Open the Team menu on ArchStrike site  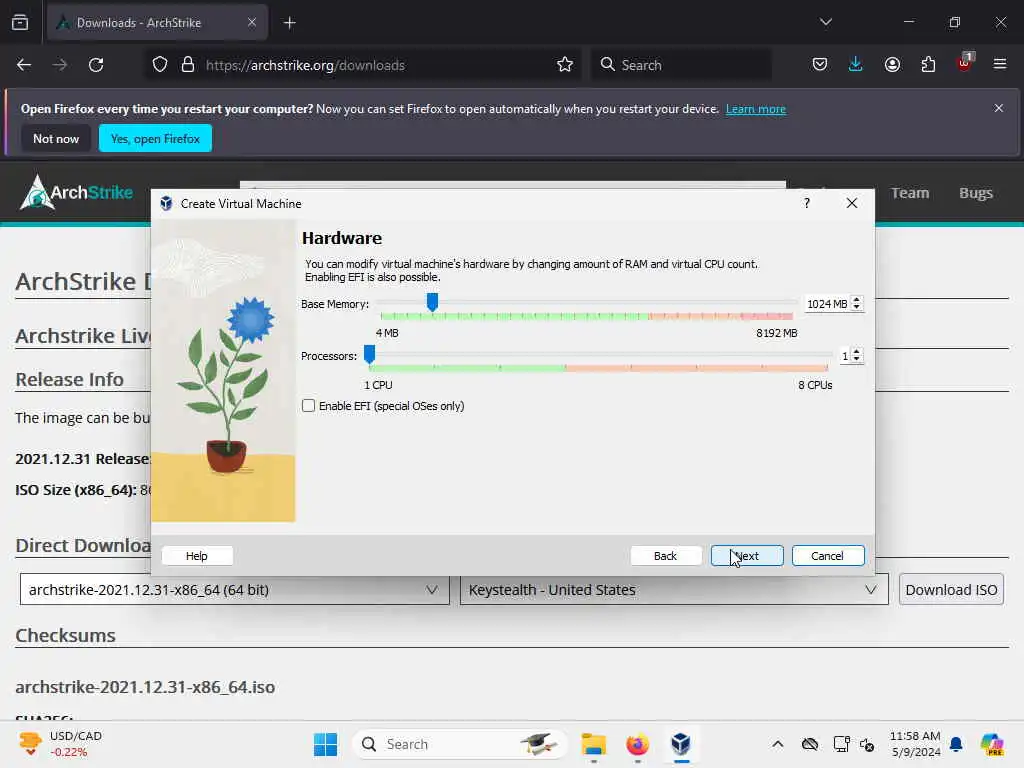point(910,193)
